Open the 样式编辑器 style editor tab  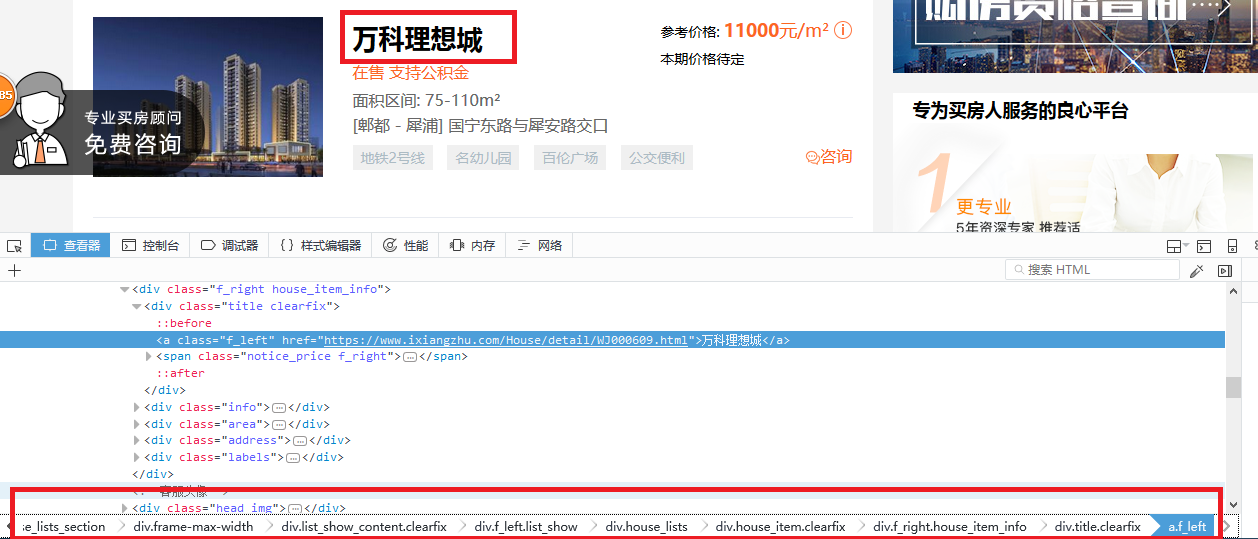pos(321,245)
